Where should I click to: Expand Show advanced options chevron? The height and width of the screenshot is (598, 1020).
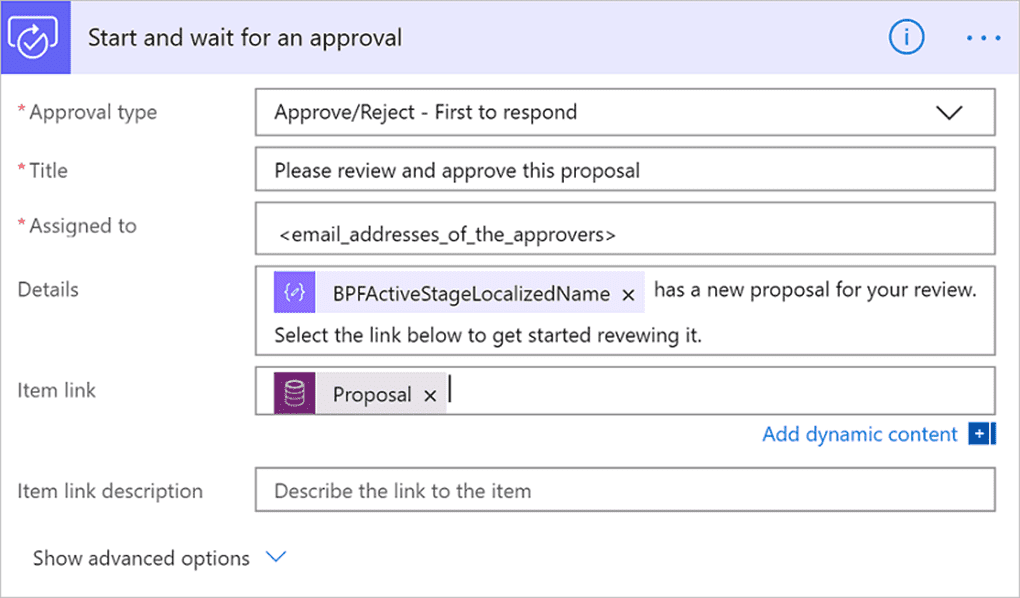275,558
